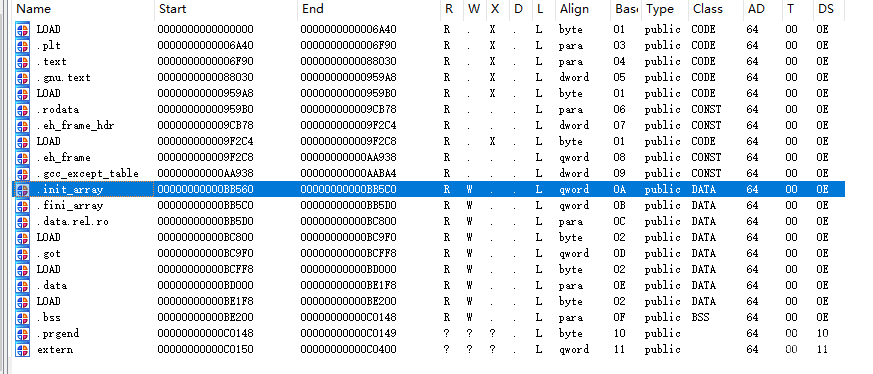Click the DATA class of .got row
The image size is (873, 374).
703,254
